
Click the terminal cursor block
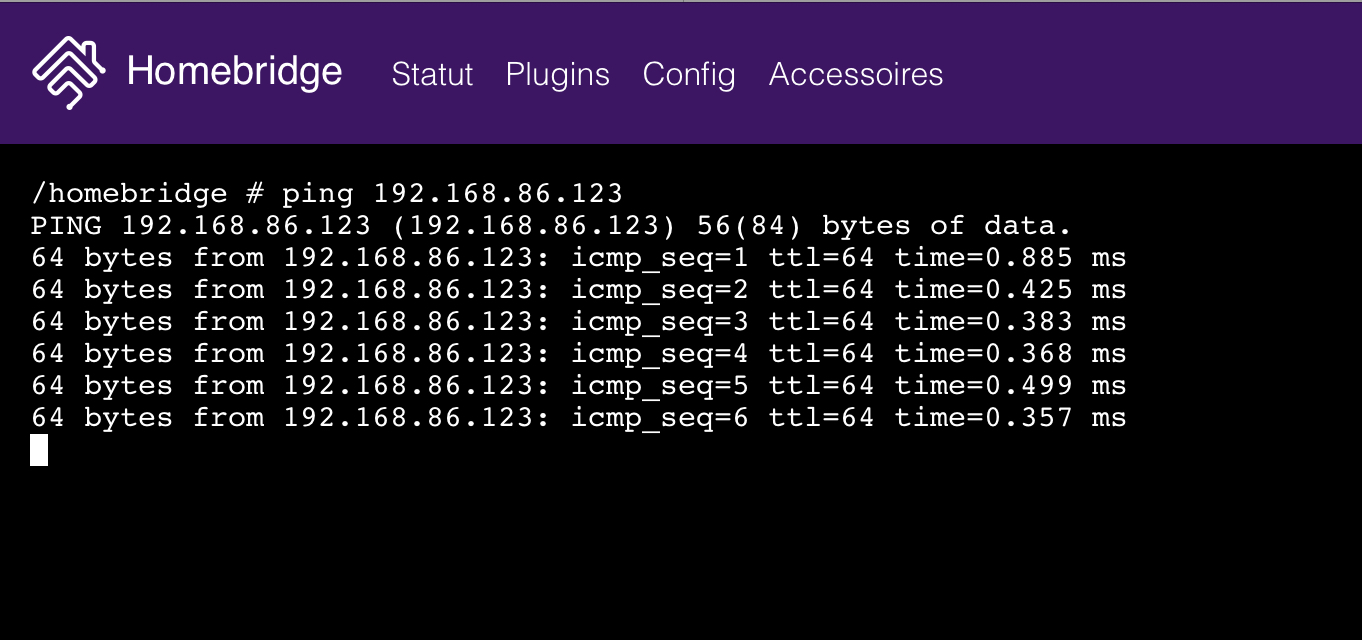[x=38, y=451]
